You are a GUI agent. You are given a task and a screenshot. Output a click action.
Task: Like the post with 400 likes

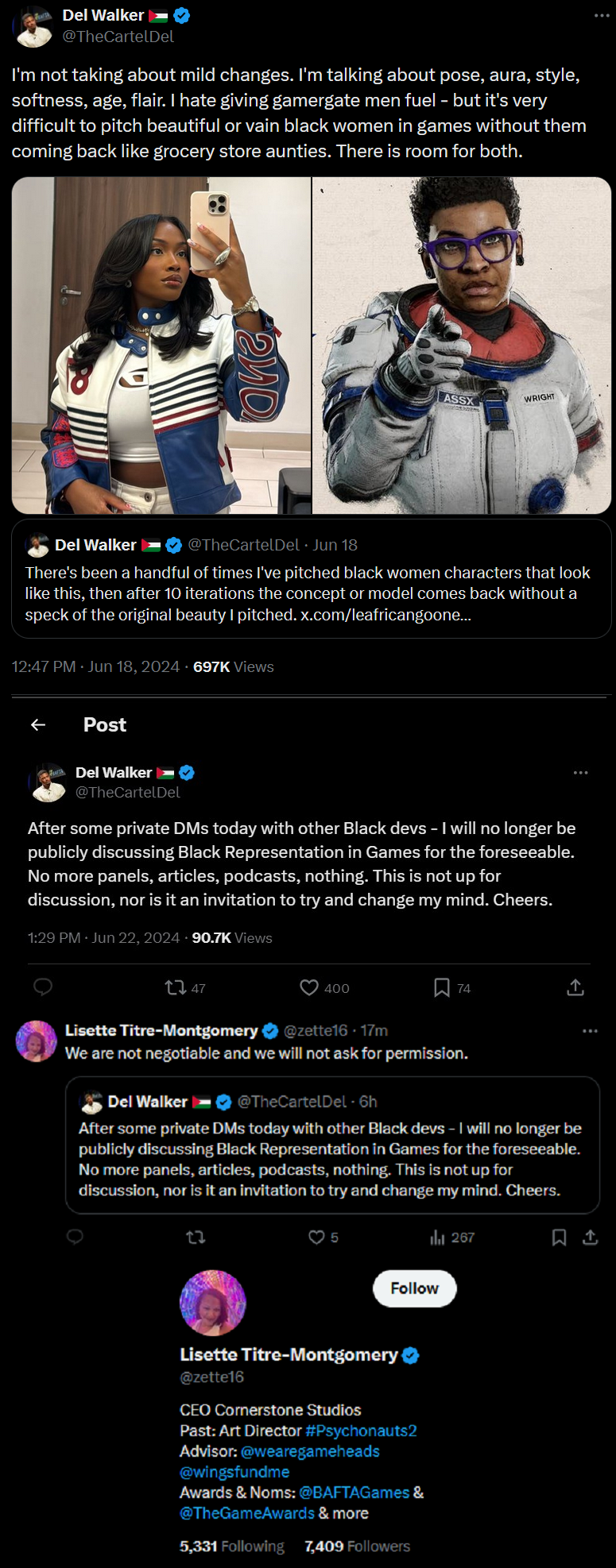click(309, 987)
